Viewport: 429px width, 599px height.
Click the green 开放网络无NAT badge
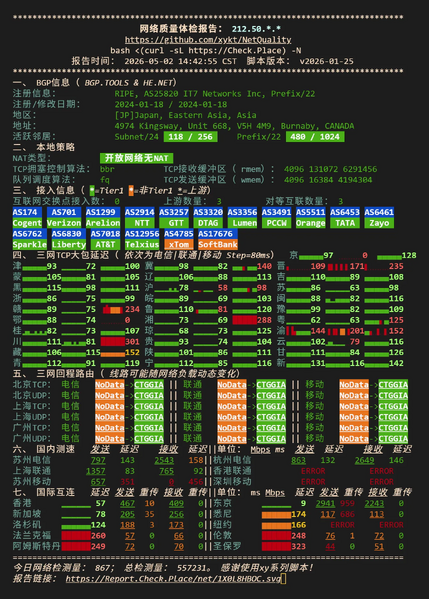click(136, 158)
